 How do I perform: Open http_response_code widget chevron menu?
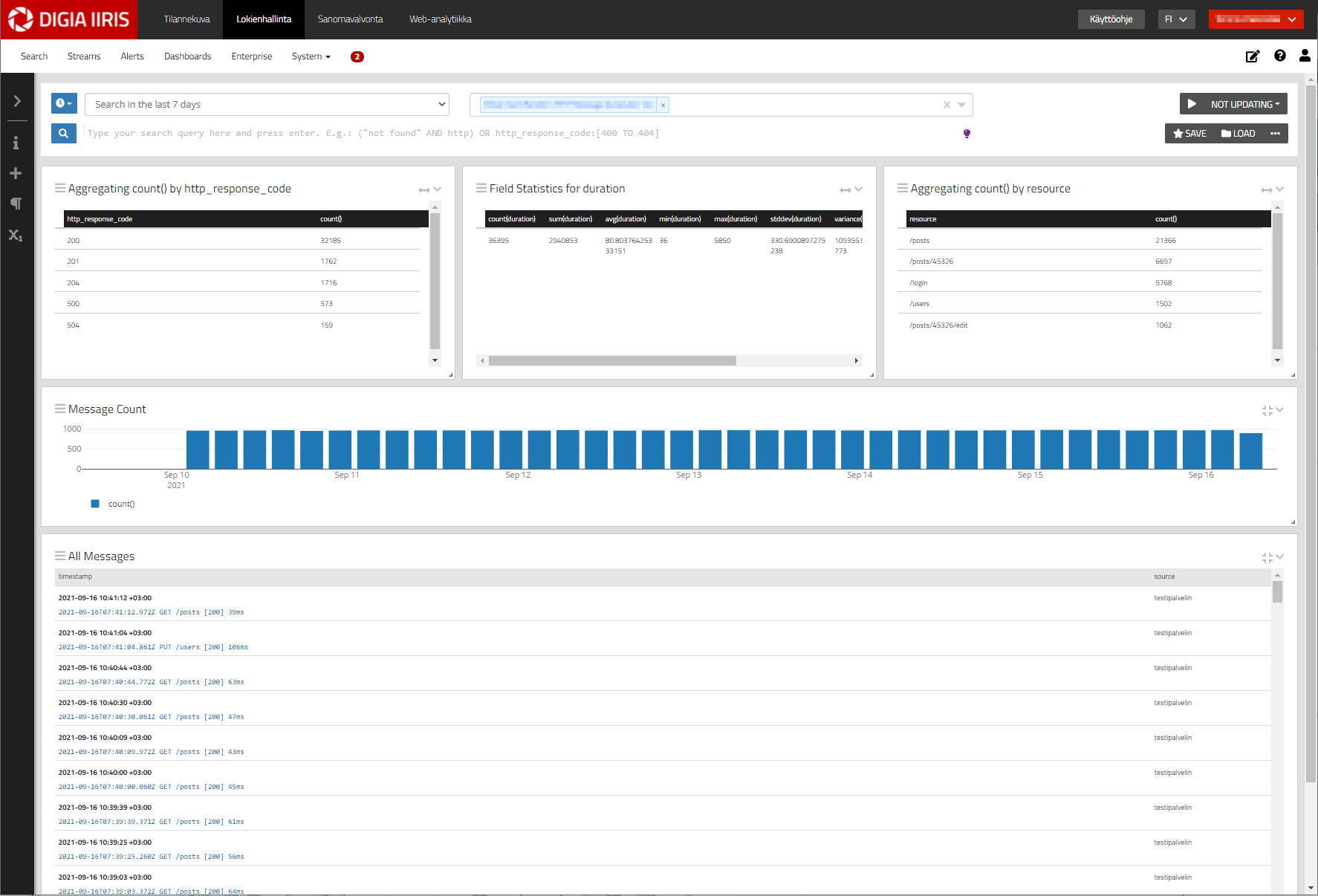(438, 189)
